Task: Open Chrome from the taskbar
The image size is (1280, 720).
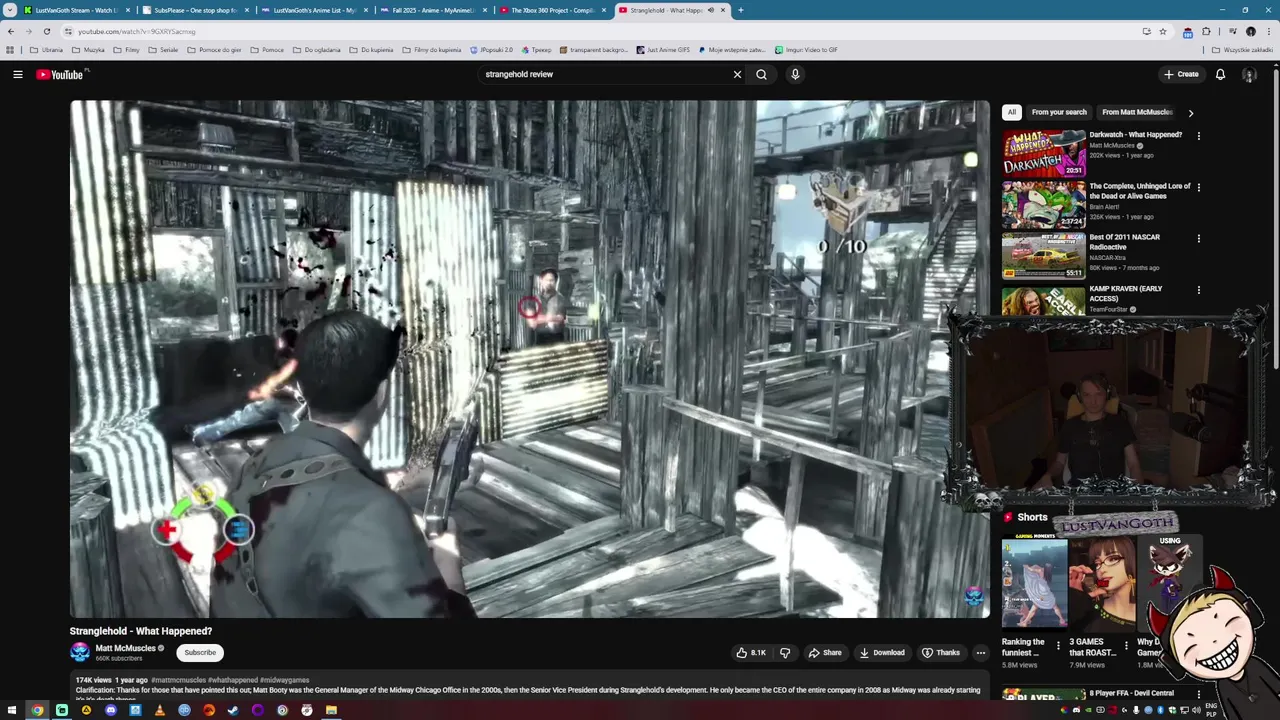Action: coord(37,710)
